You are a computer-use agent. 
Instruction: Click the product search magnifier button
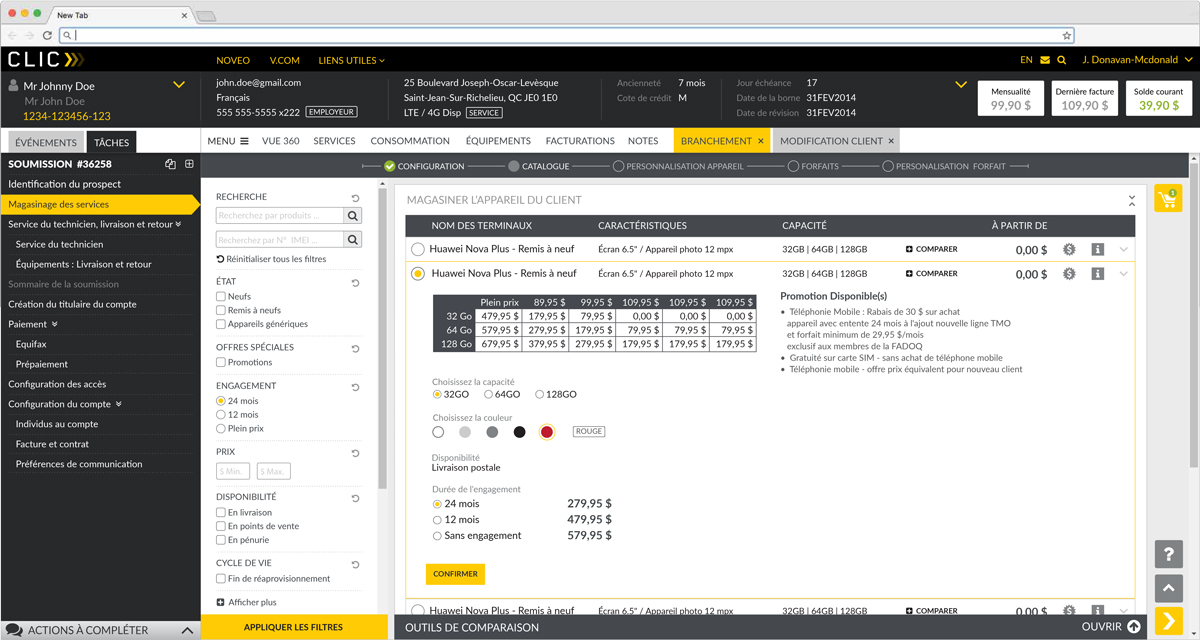click(x=353, y=216)
